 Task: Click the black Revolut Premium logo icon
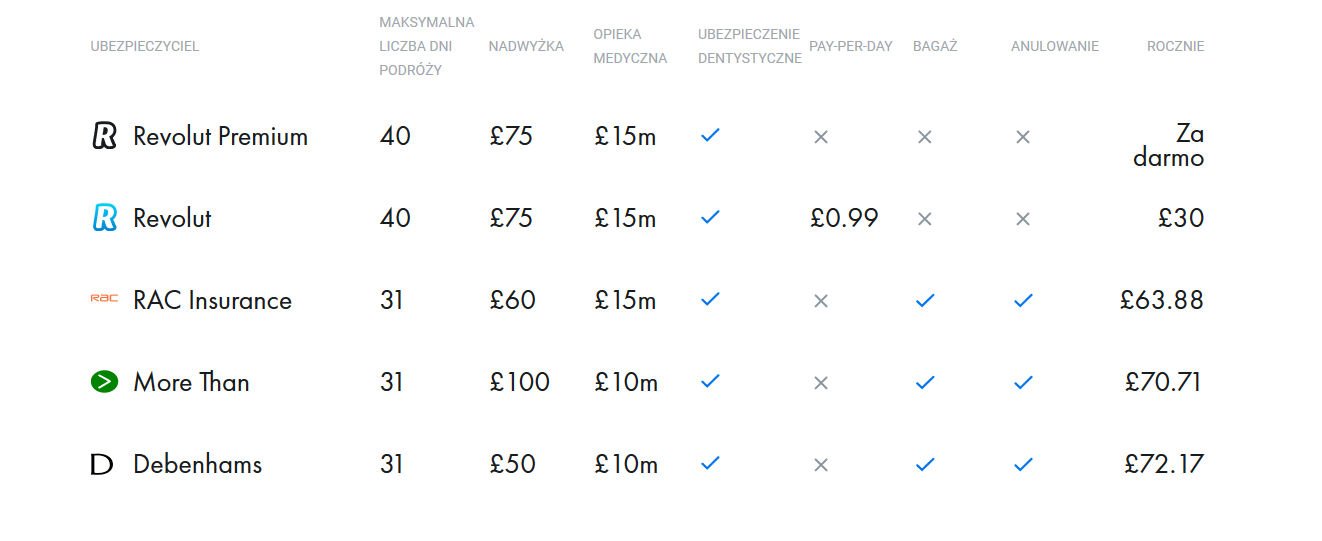[x=104, y=136]
